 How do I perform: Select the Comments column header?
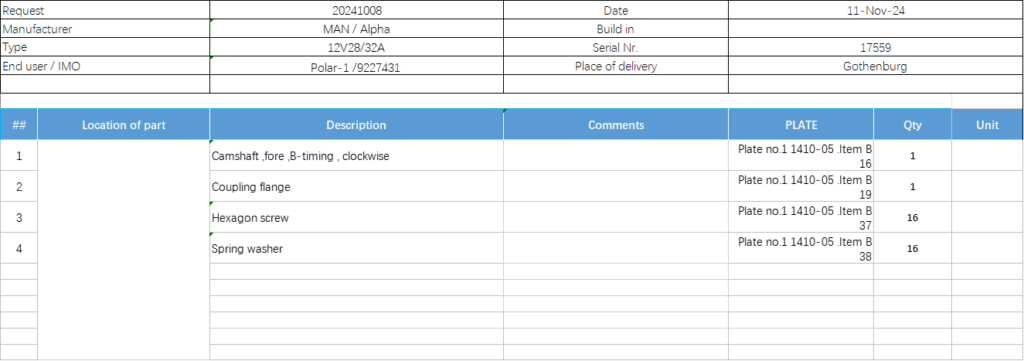click(x=616, y=125)
